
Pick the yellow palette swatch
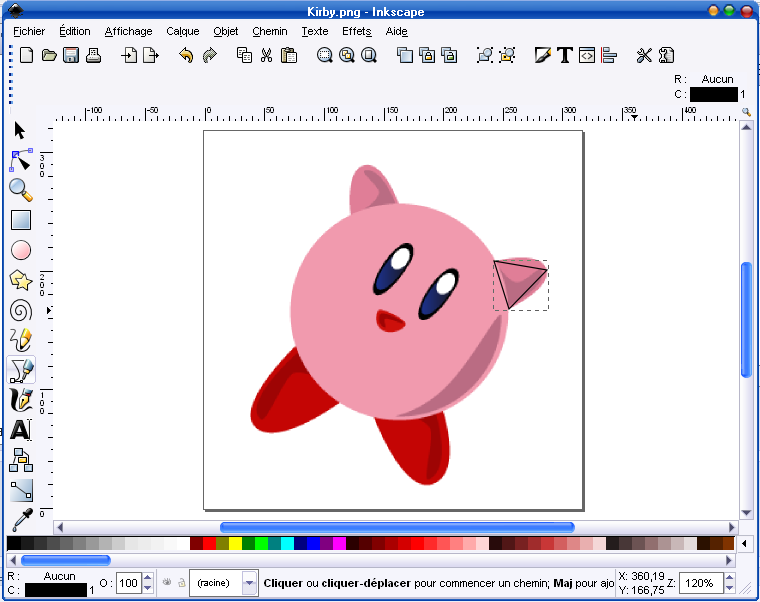tap(235, 543)
